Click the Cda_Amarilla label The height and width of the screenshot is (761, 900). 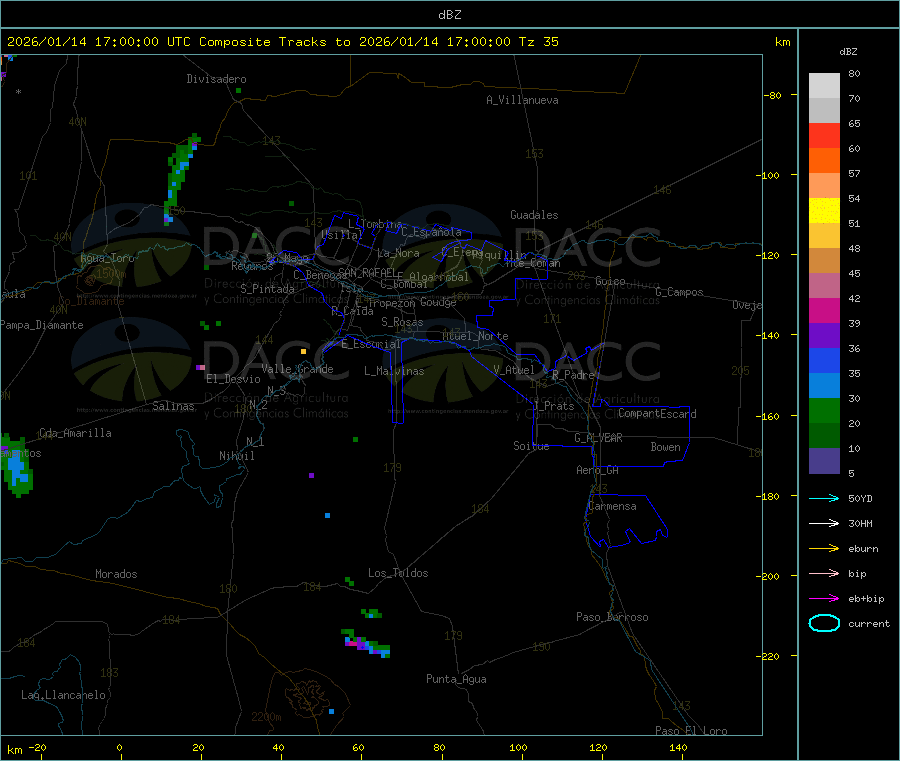[75, 433]
